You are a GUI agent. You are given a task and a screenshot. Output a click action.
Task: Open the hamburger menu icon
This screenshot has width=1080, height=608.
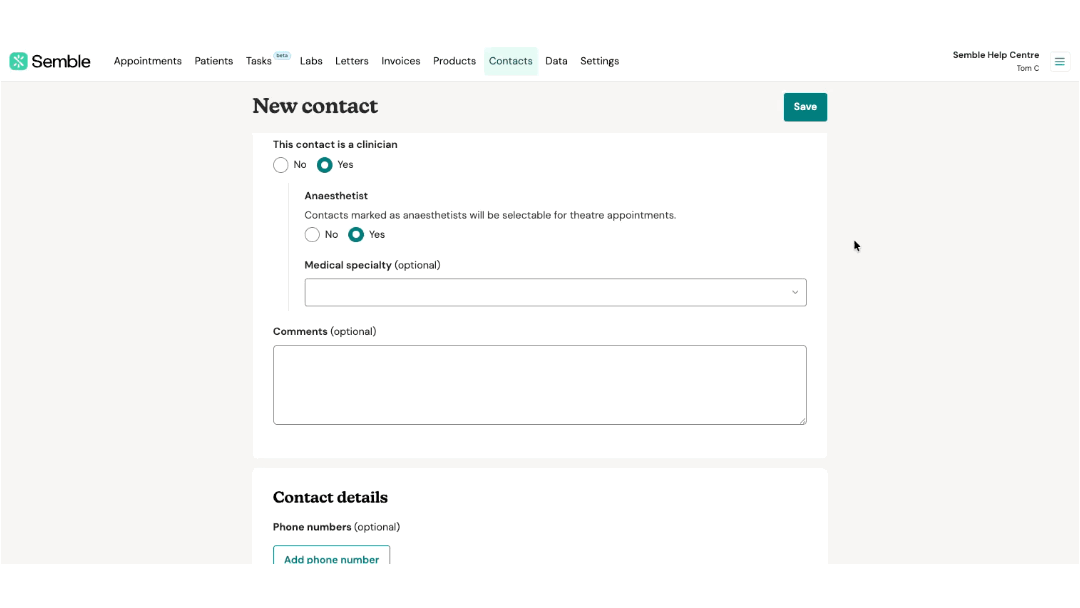tap(1060, 61)
